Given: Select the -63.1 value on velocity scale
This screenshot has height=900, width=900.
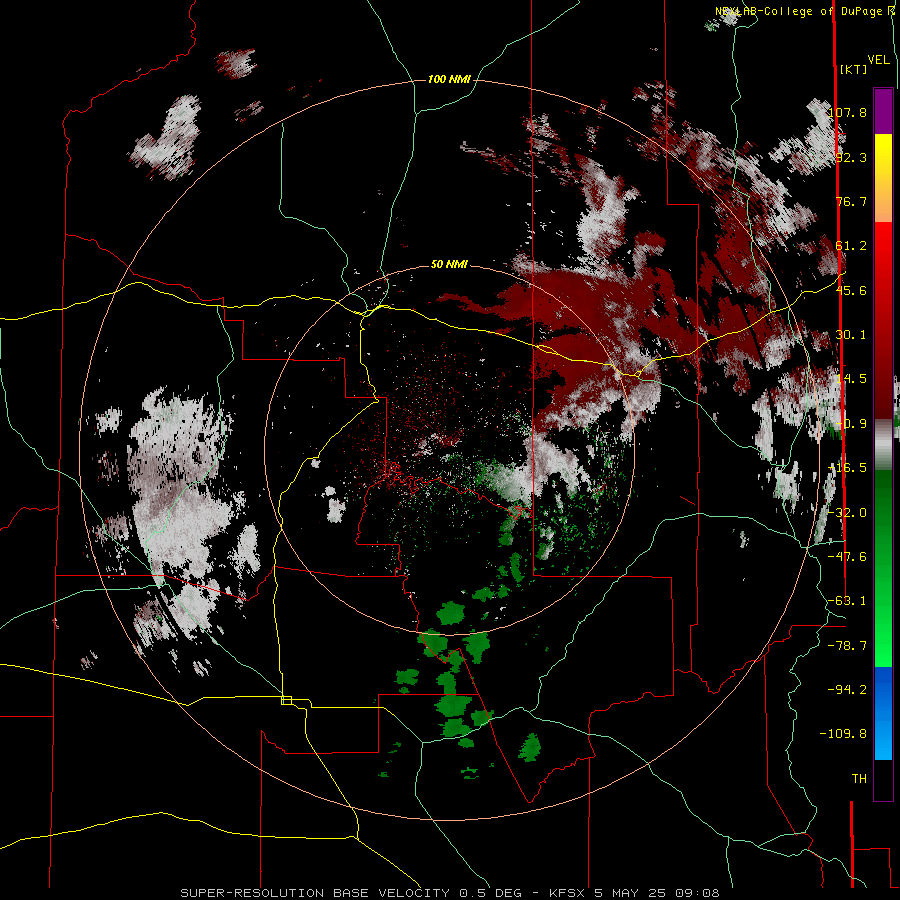Looking at the screenshot, I should click(x=848, y=601).
